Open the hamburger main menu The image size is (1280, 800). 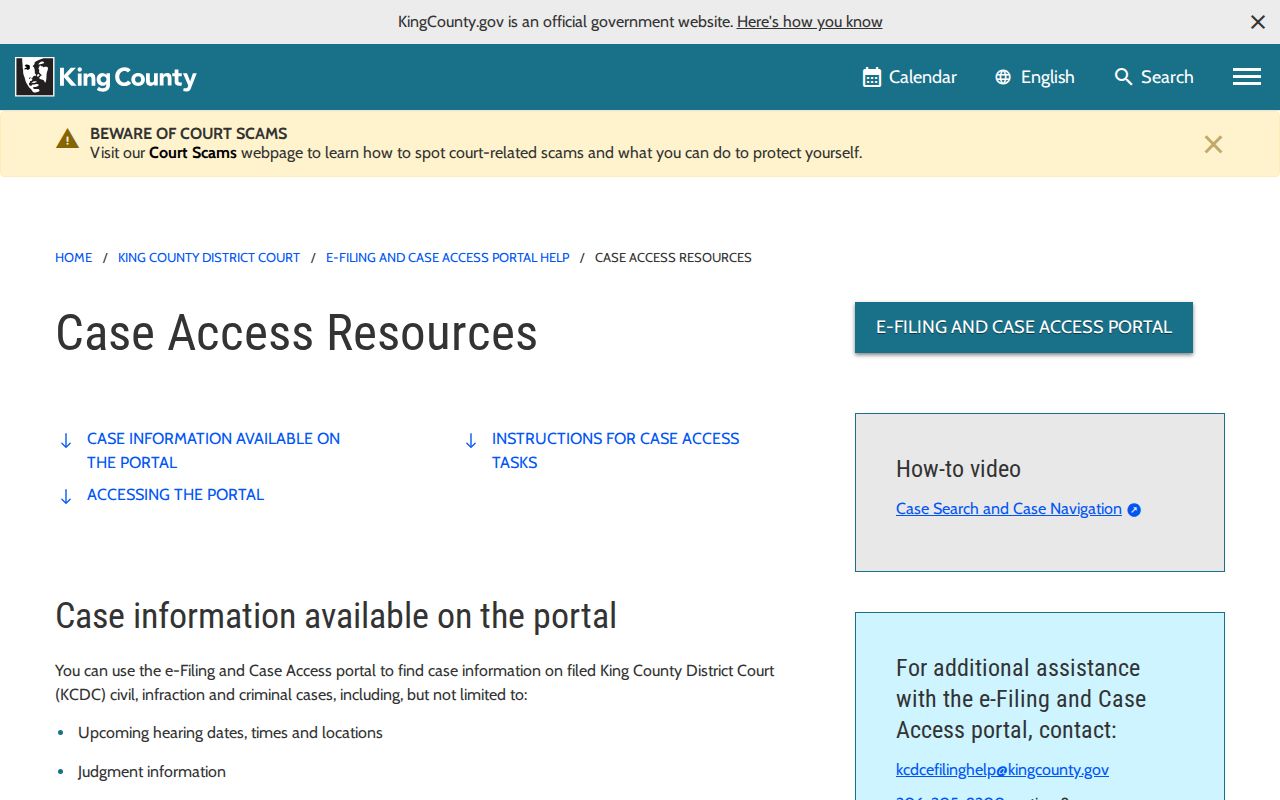click(1247, 77)
